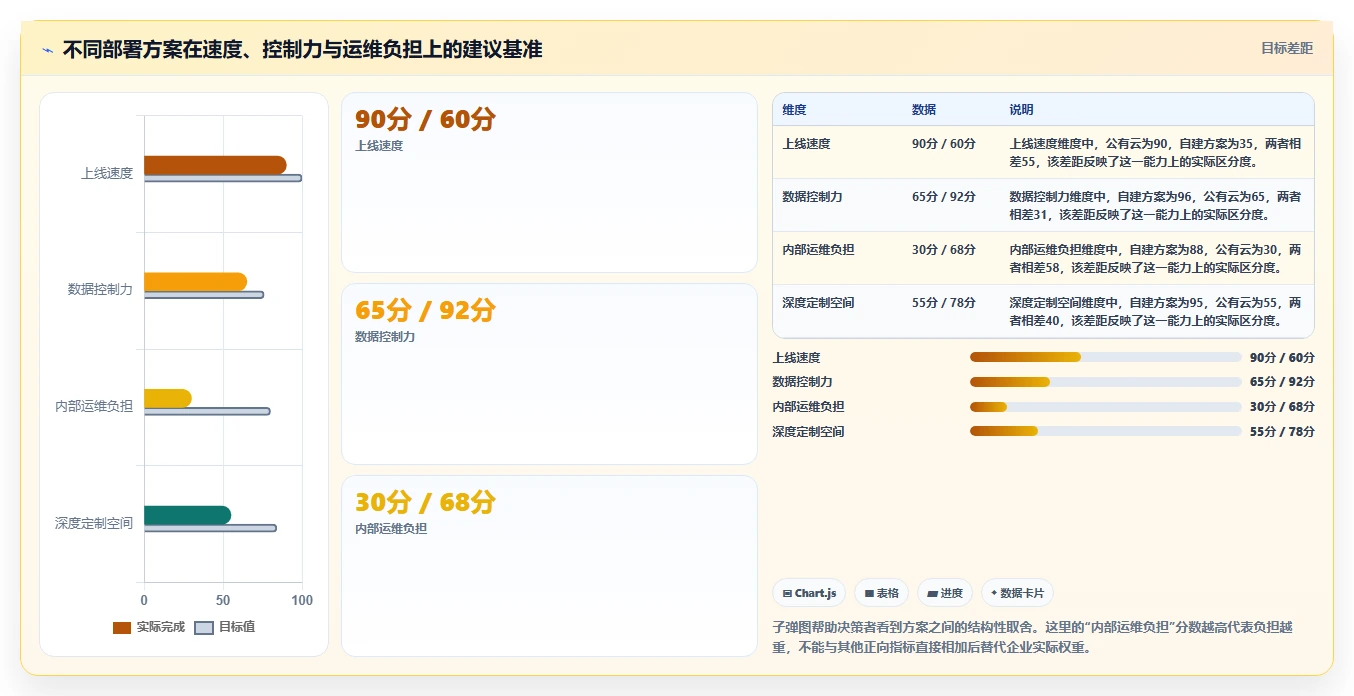Click the 进度 chip
The height and width of the screenshot is (696, 1354).
click(945, 593)
